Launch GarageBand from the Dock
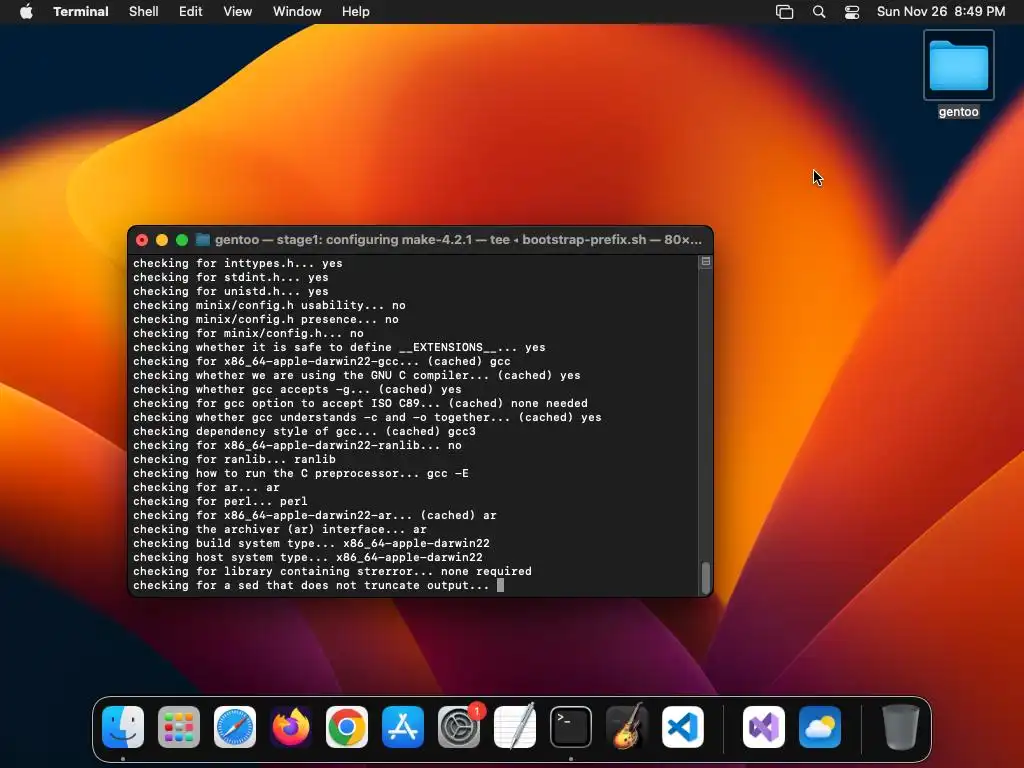Viewport: 1024px width, 768px height. (x=627, y=727)
